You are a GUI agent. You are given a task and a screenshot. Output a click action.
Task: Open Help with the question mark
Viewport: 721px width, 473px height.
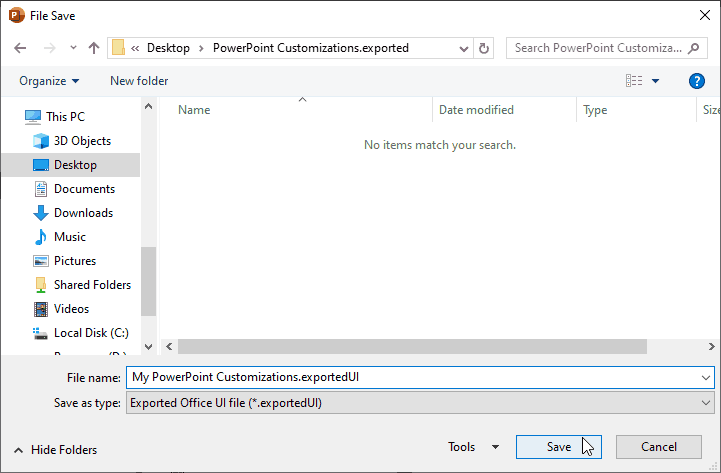click(697, 81)
